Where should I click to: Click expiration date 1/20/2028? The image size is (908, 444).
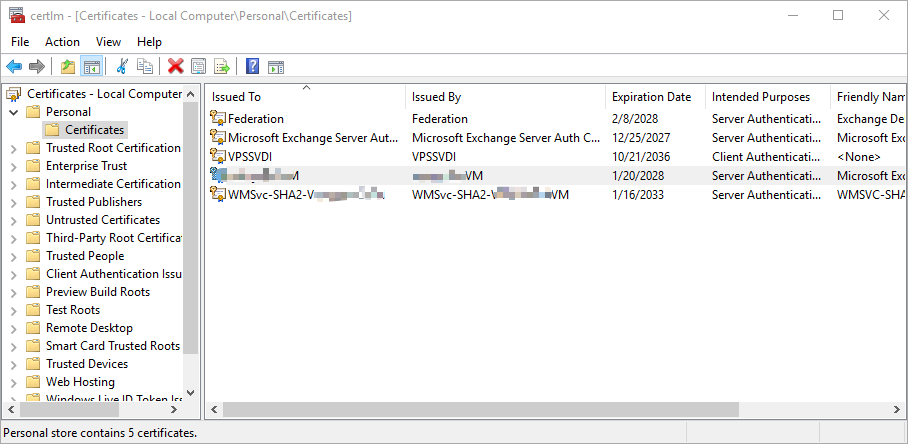638,175
